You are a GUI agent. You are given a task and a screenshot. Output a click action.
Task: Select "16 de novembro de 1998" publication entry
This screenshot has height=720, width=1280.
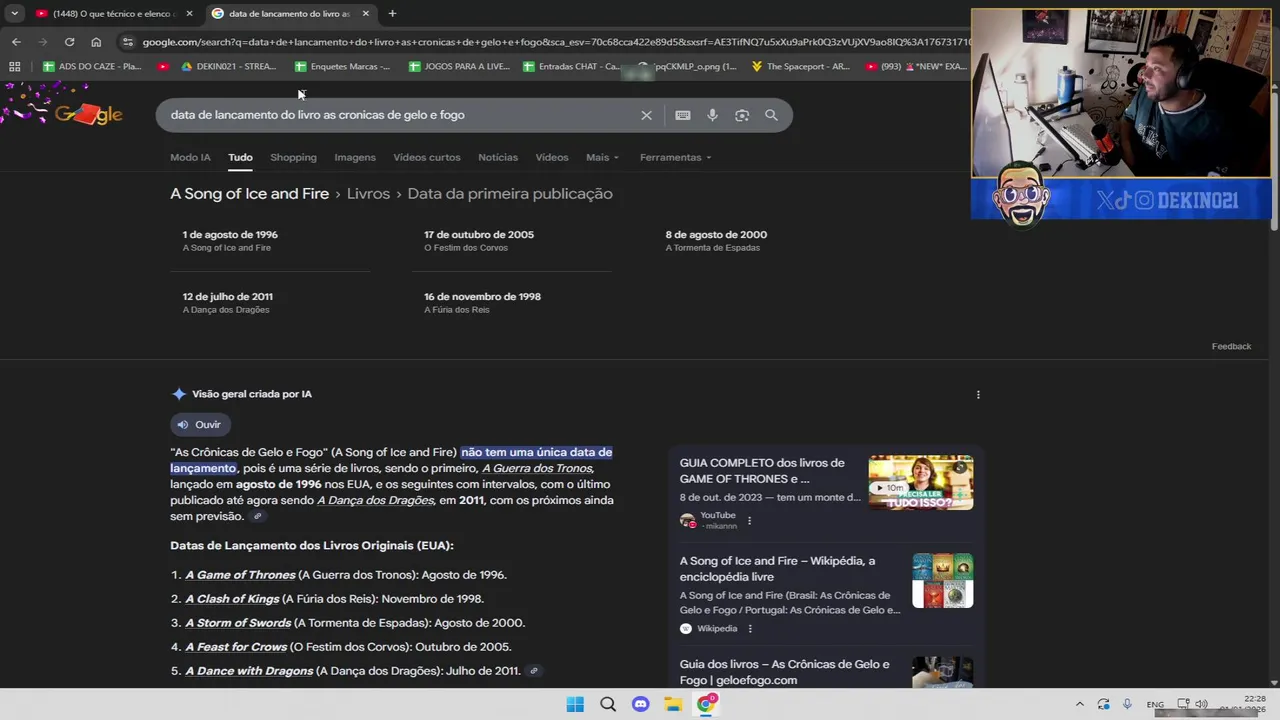(x=482, y=302)
